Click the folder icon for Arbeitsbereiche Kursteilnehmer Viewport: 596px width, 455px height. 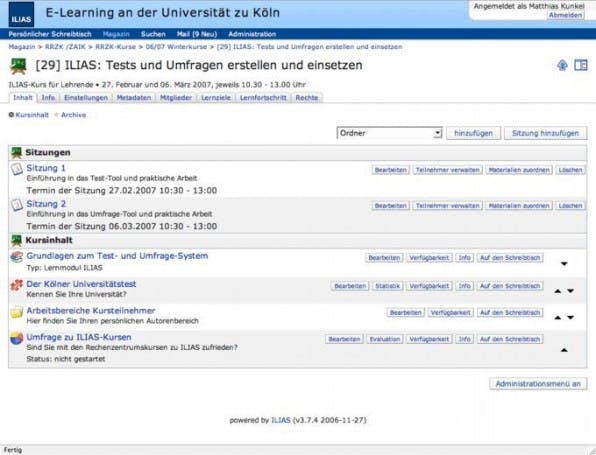tap(17, 312)
